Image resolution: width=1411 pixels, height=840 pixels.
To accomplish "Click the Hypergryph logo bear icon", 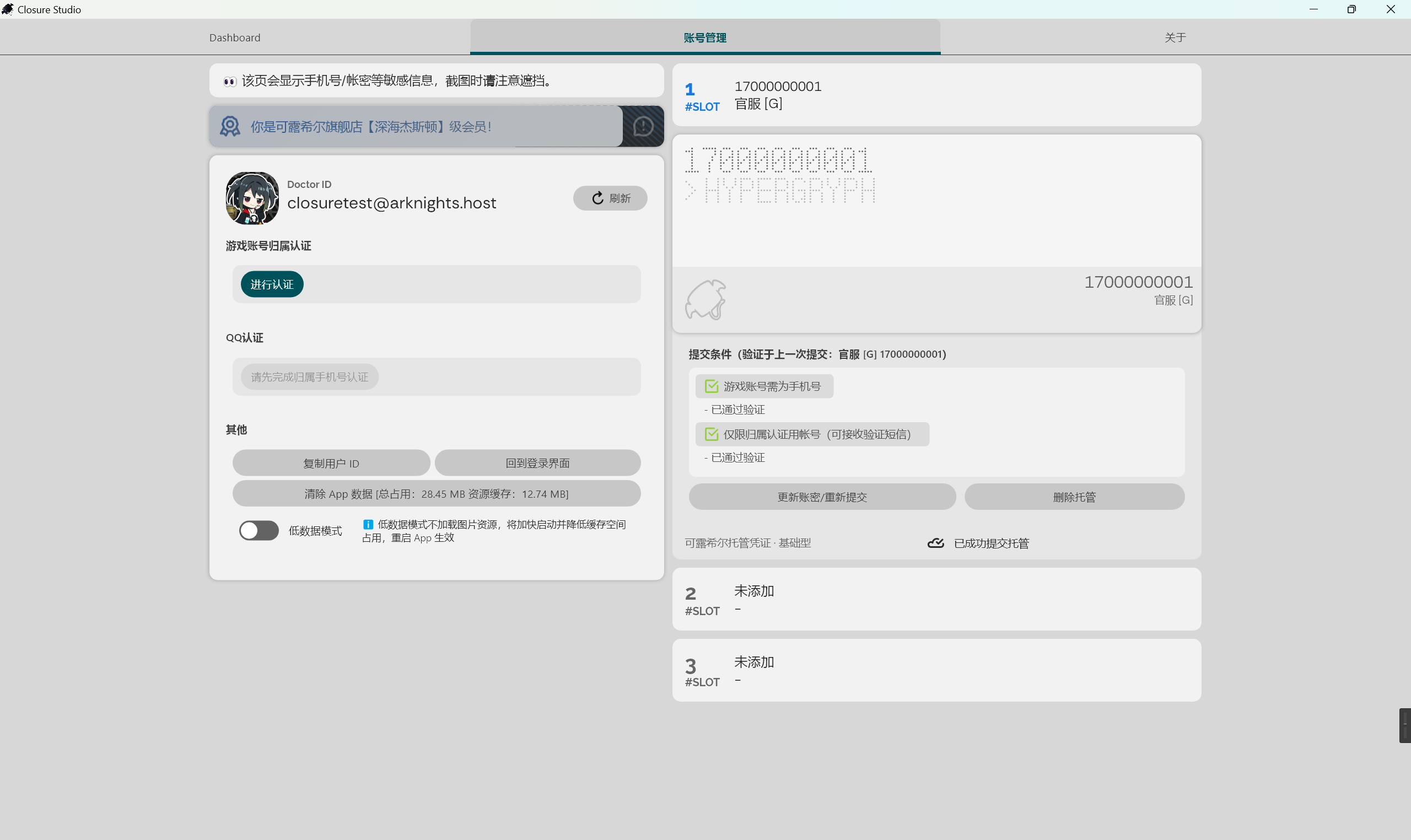I will coord(706,300).
